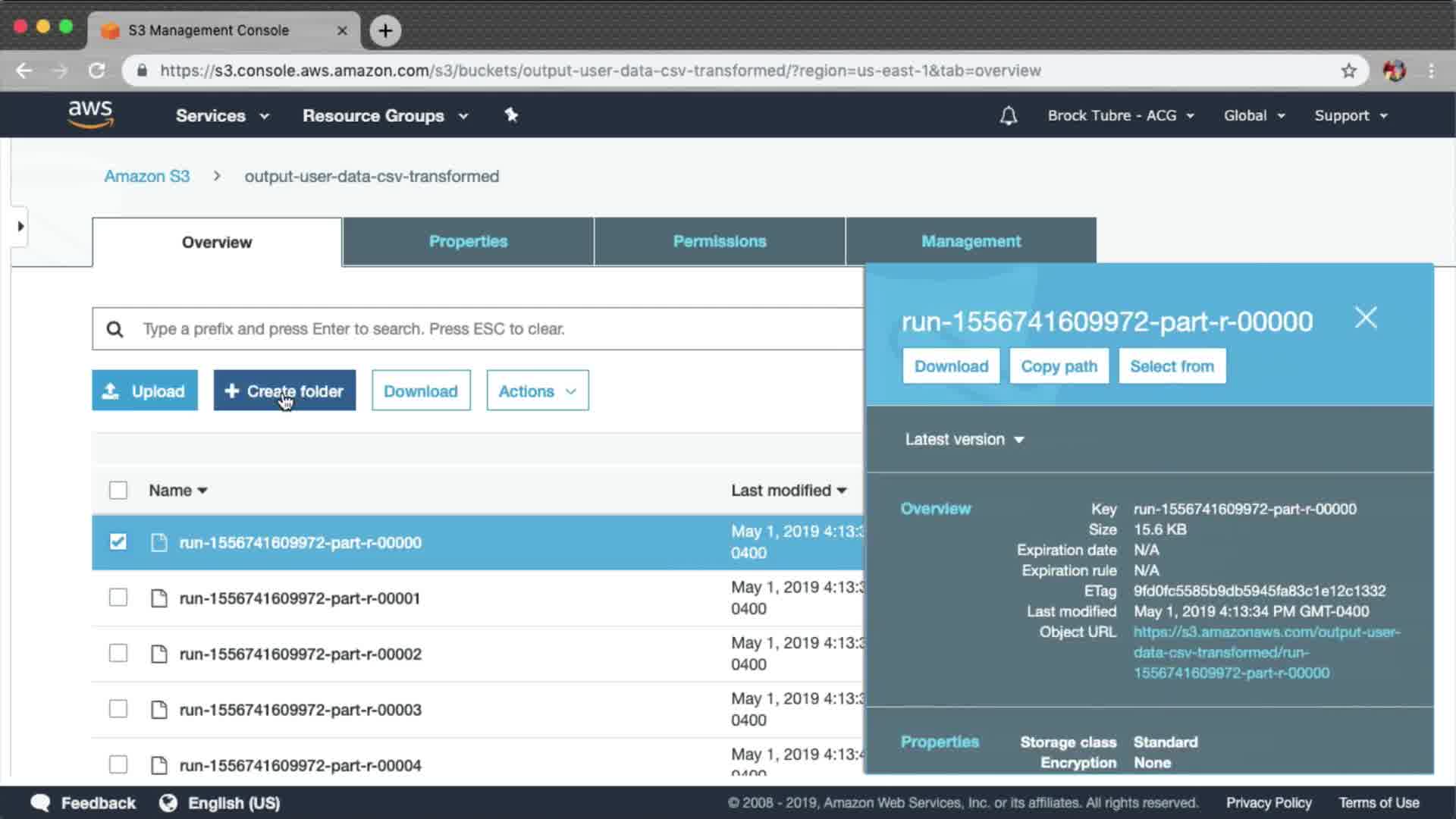Expand the Latest version dropdown

[x=964, y=440]
